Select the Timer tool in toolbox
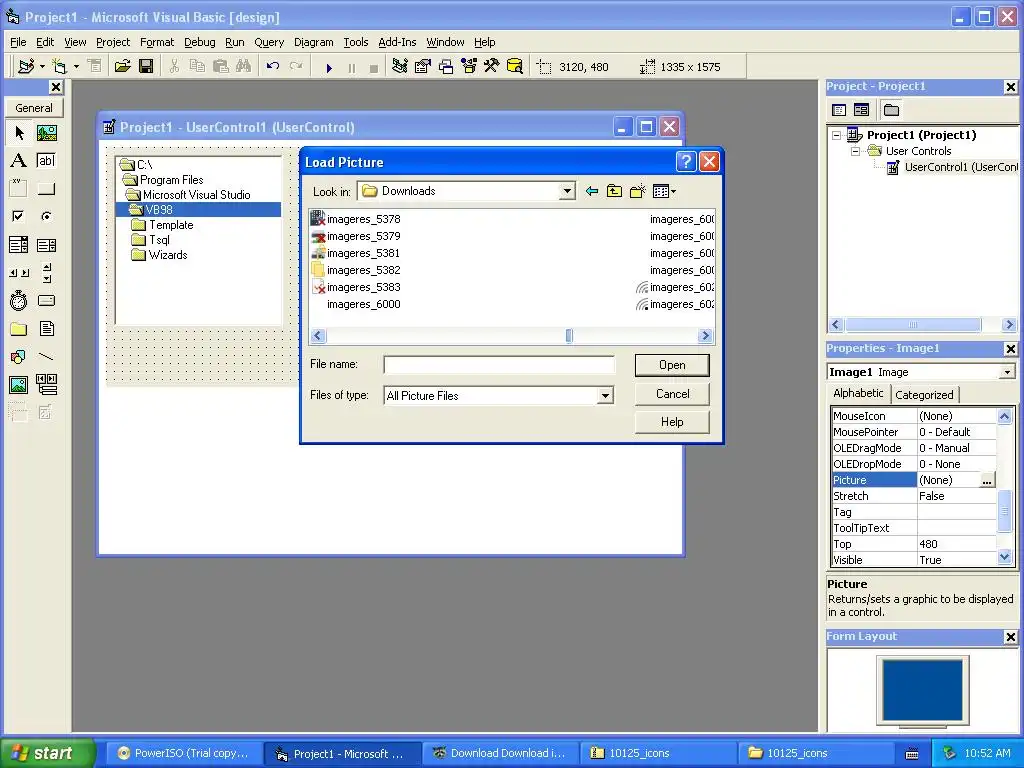 pyautogui.click(x=18, y=300)
